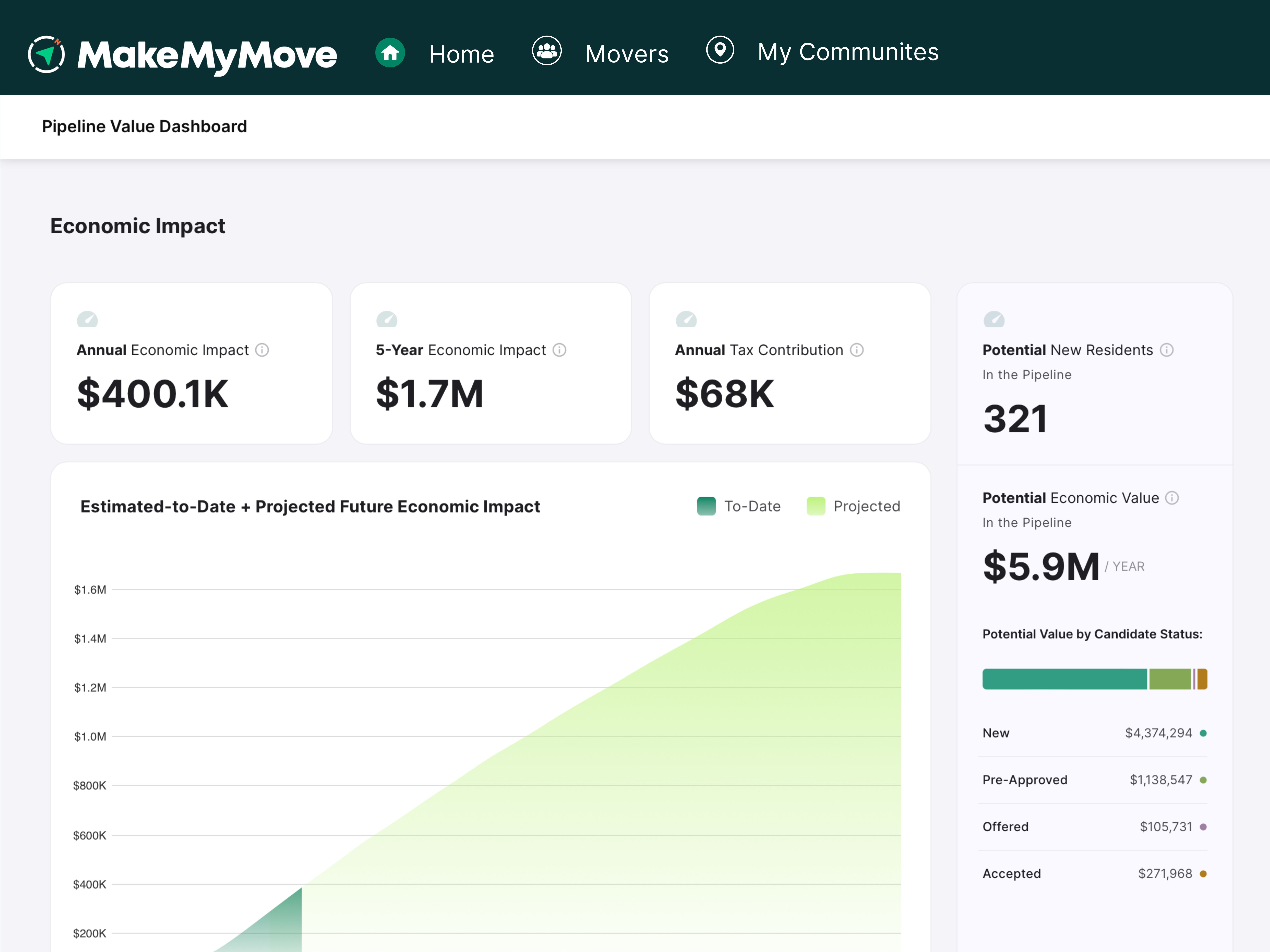Click info icon next to Potential New Residents
The height and width of the screenshot is (952, 1270).
click(1167, 350)
